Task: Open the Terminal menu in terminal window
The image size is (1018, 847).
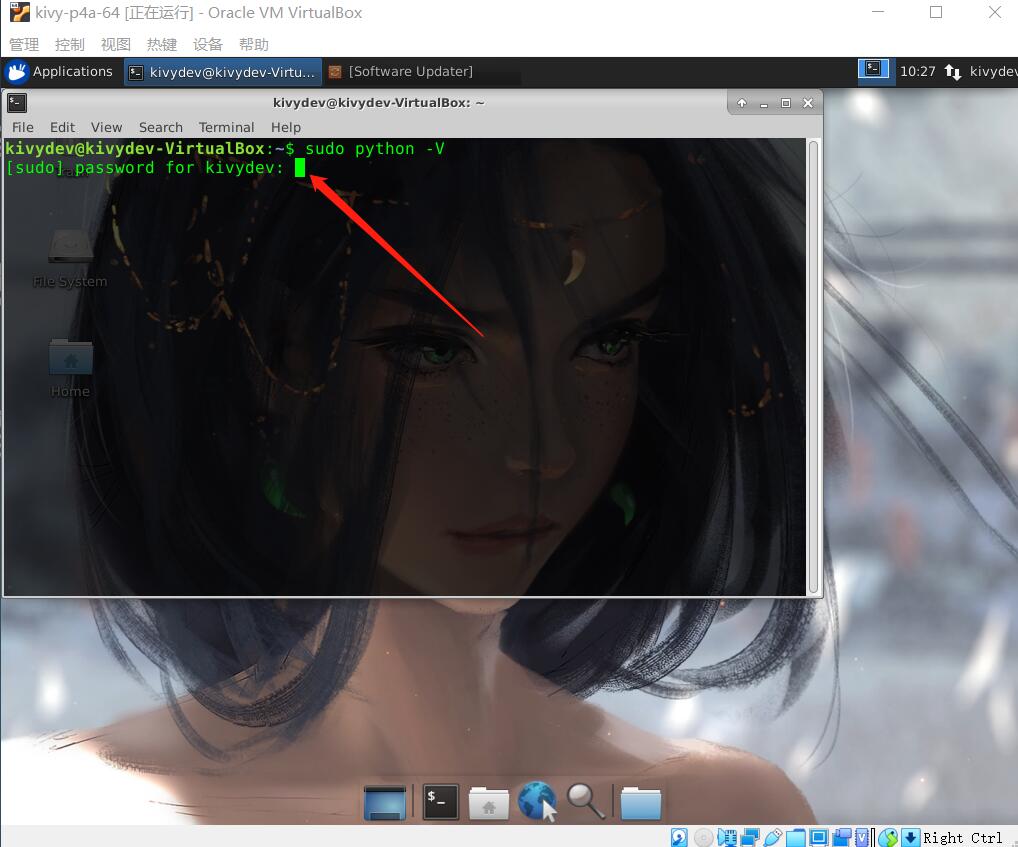Action: coord(226,127)
